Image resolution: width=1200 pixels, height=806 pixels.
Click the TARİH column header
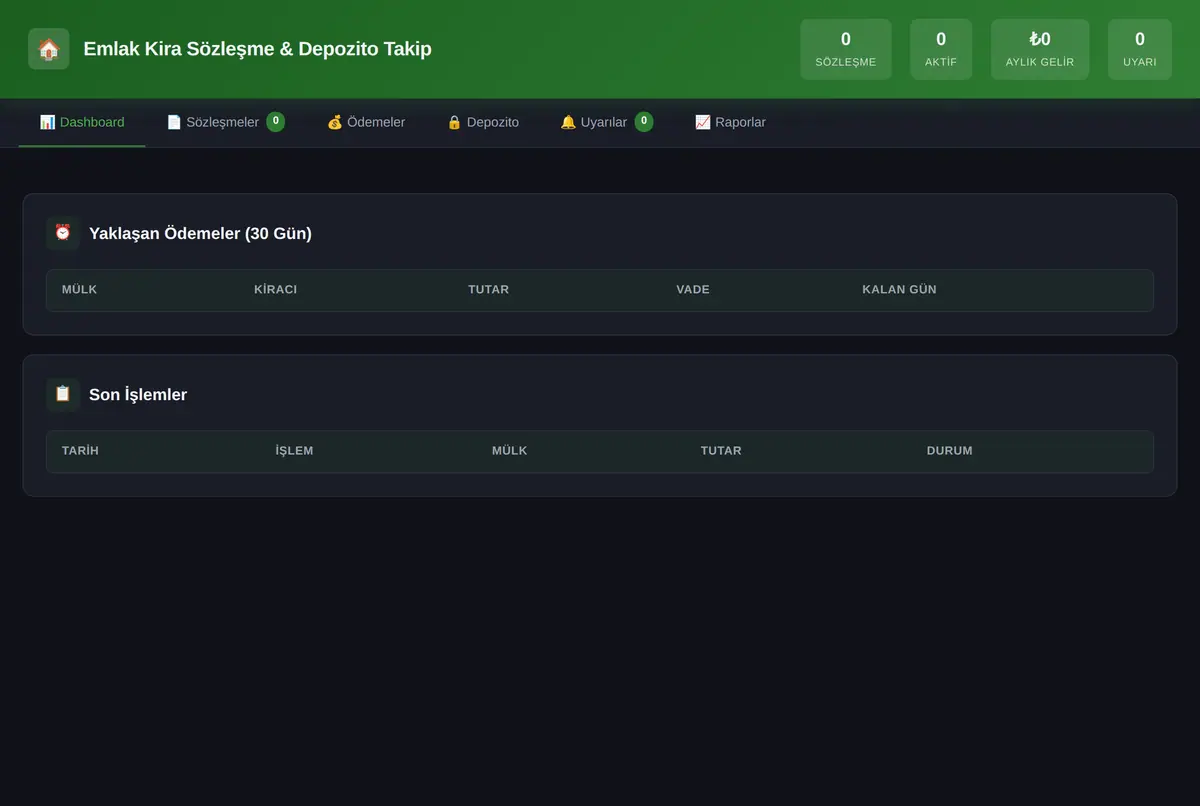(80, 451)
